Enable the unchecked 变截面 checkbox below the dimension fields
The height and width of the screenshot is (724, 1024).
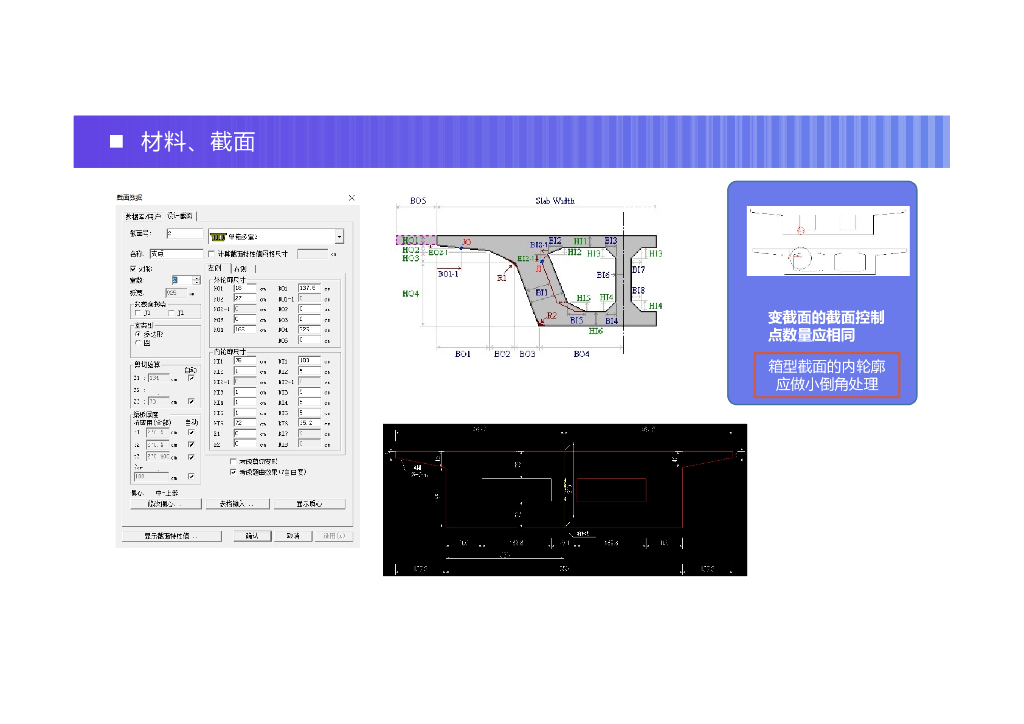233,462
